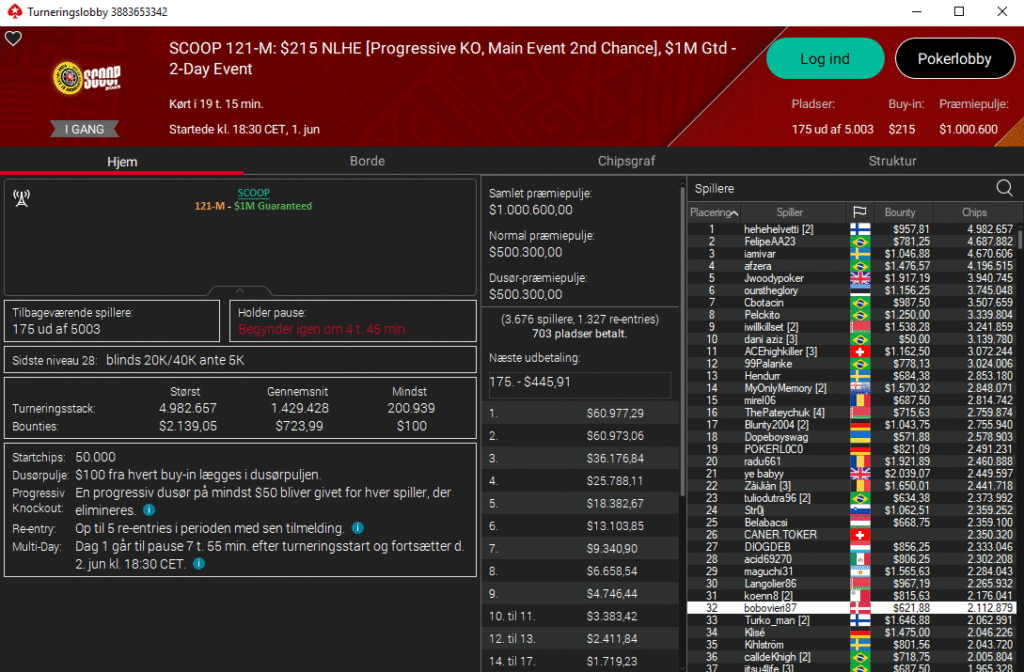Click the flag next to maguchi31

coord(859,571)
